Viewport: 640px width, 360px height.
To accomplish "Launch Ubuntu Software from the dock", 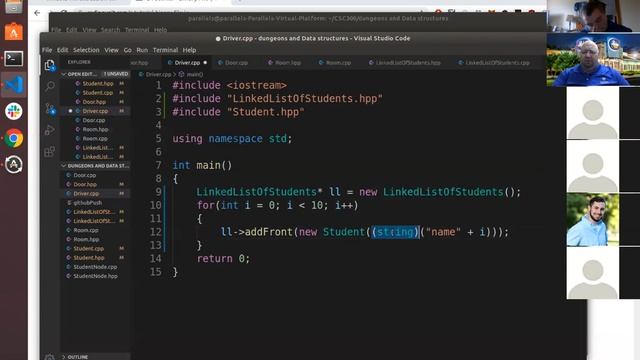I will 13,32.
